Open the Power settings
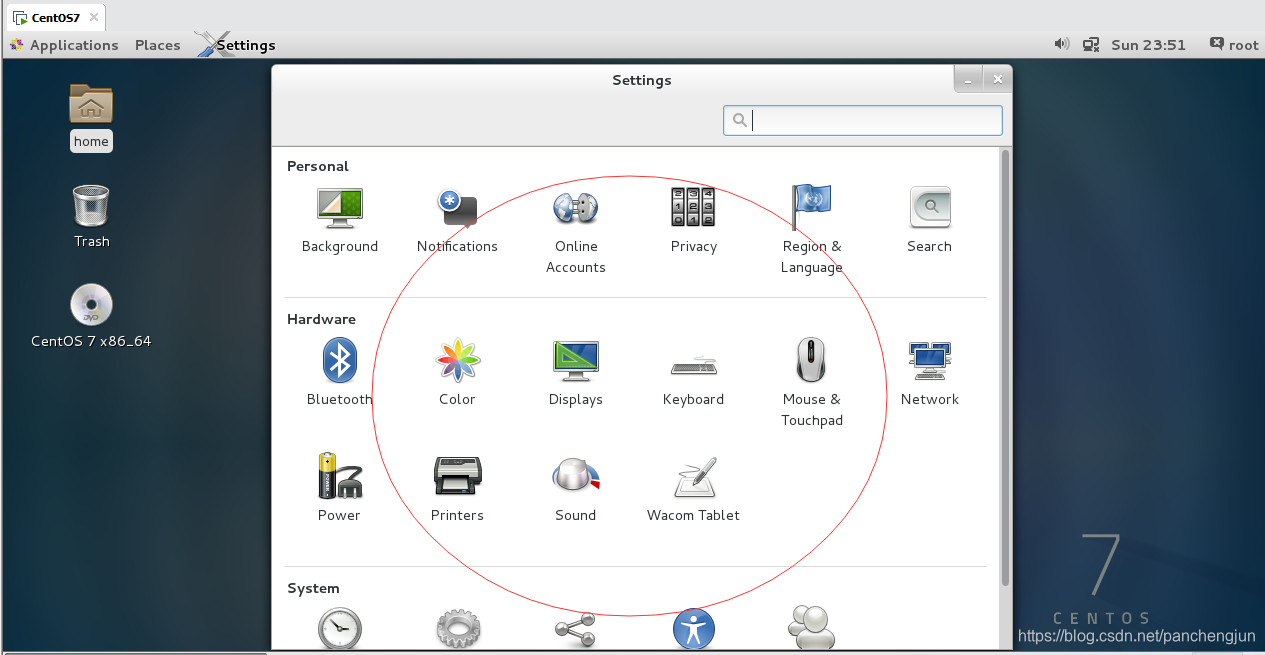 pyautogui.click(x=340, y=488)
